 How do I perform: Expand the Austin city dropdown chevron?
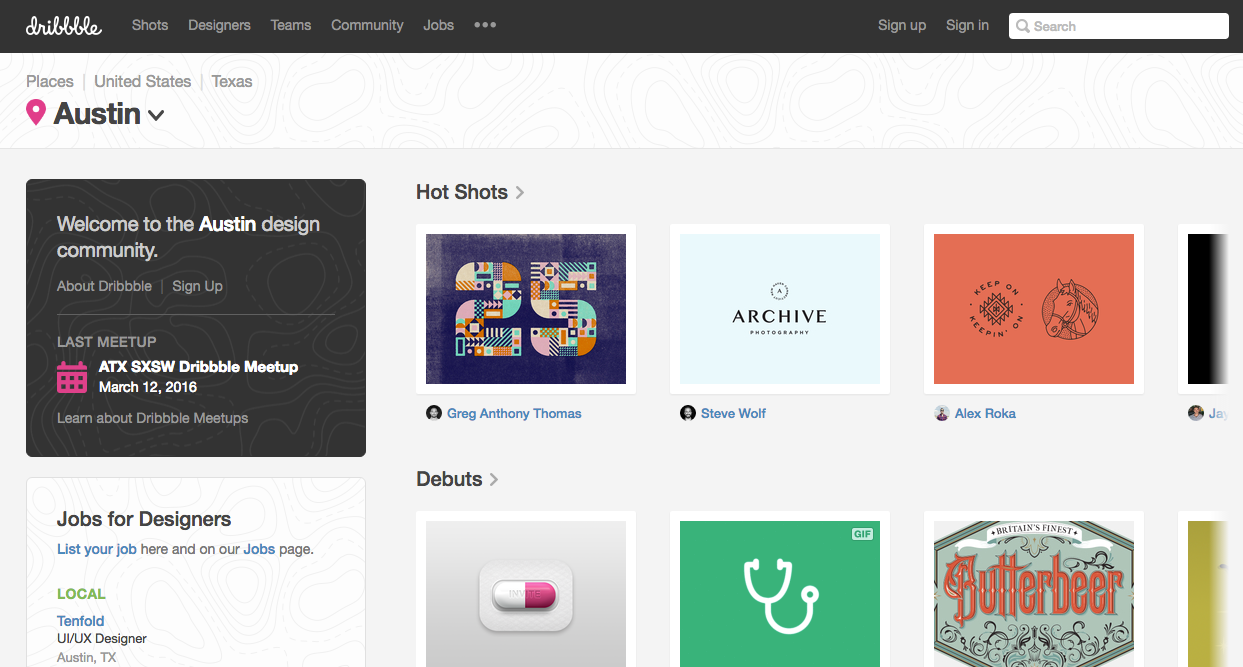(156, 116)
